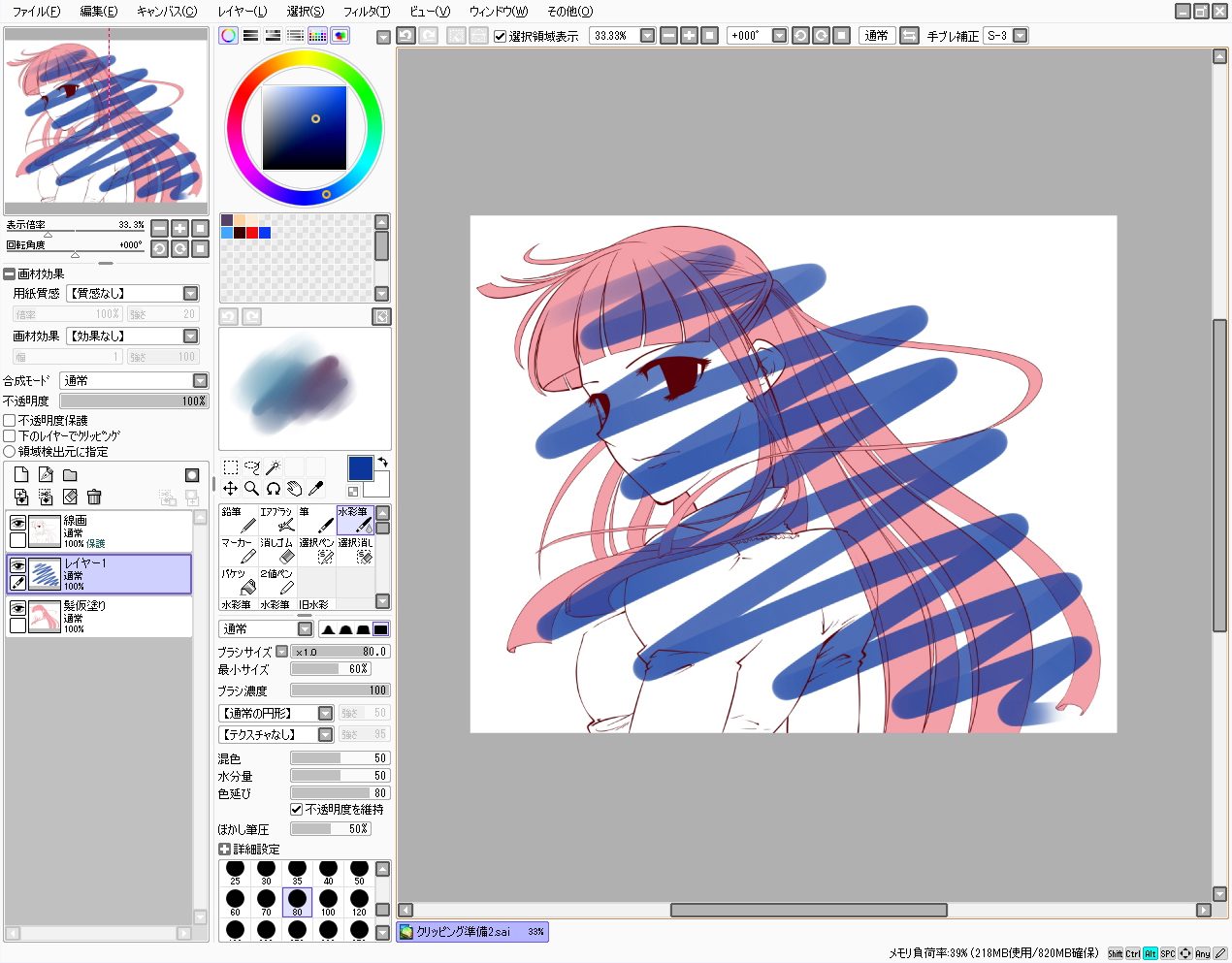Create a new normal layer
The image size is (1232, 963).
pyautogui.click(x=21, y=474)
